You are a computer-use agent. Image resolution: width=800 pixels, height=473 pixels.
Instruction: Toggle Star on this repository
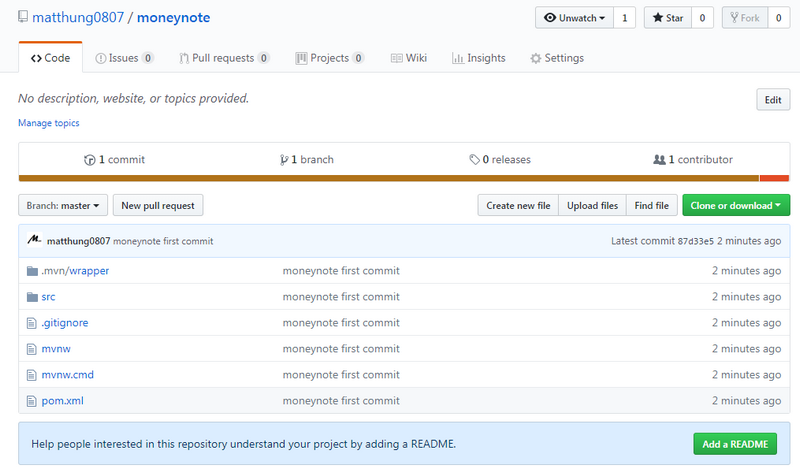coord(667,18)
